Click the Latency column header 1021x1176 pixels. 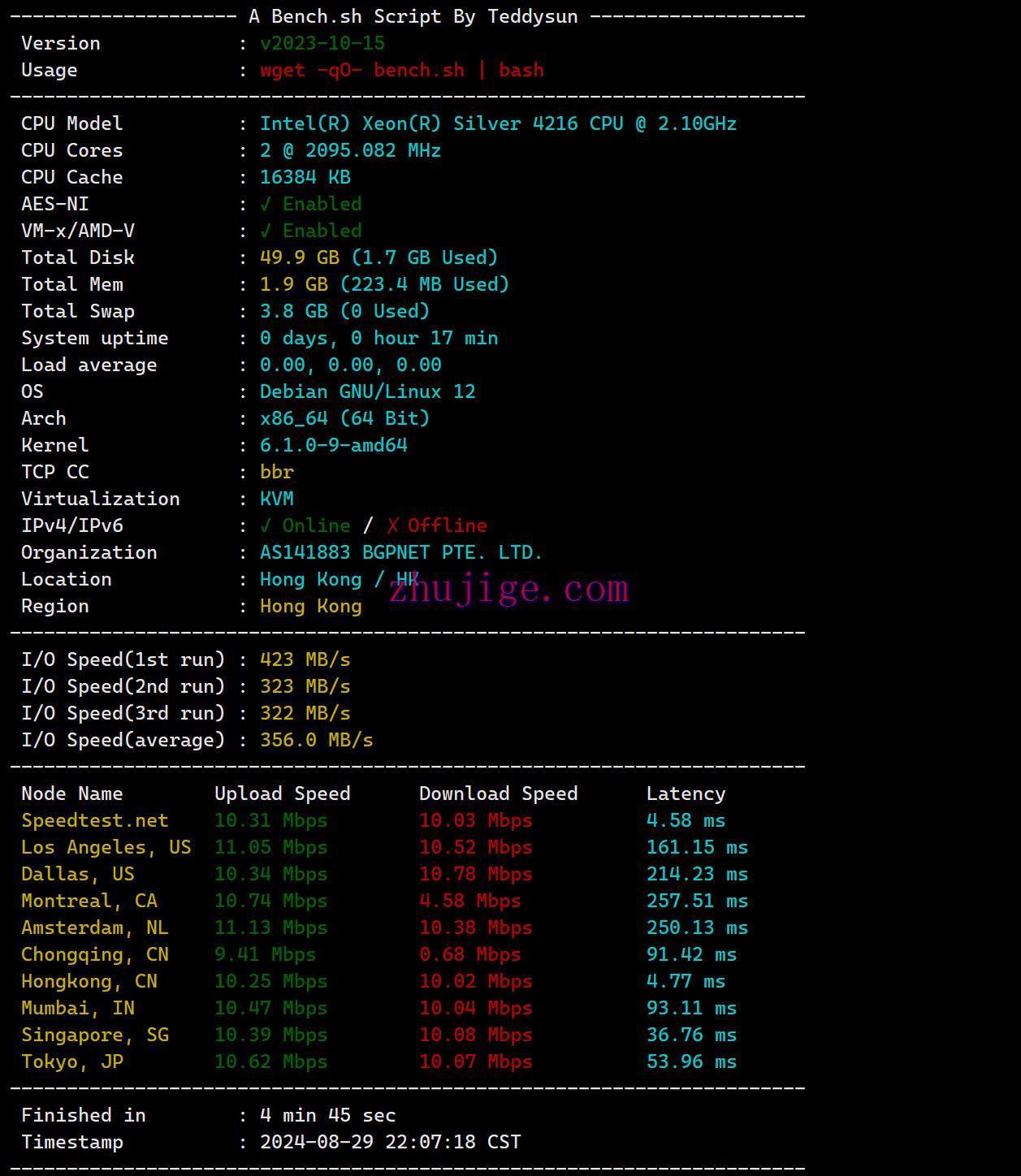pyautogui.click(x=686, y=793)
